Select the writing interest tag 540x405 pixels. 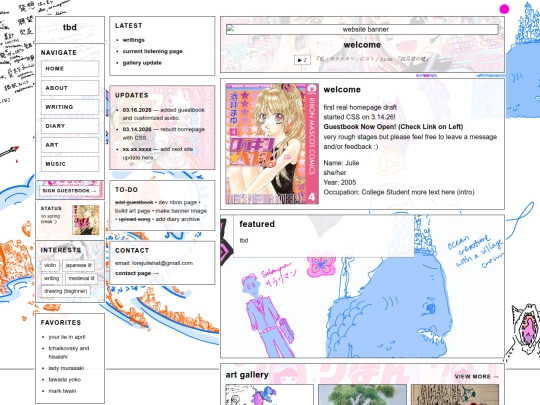coord(51,278)
